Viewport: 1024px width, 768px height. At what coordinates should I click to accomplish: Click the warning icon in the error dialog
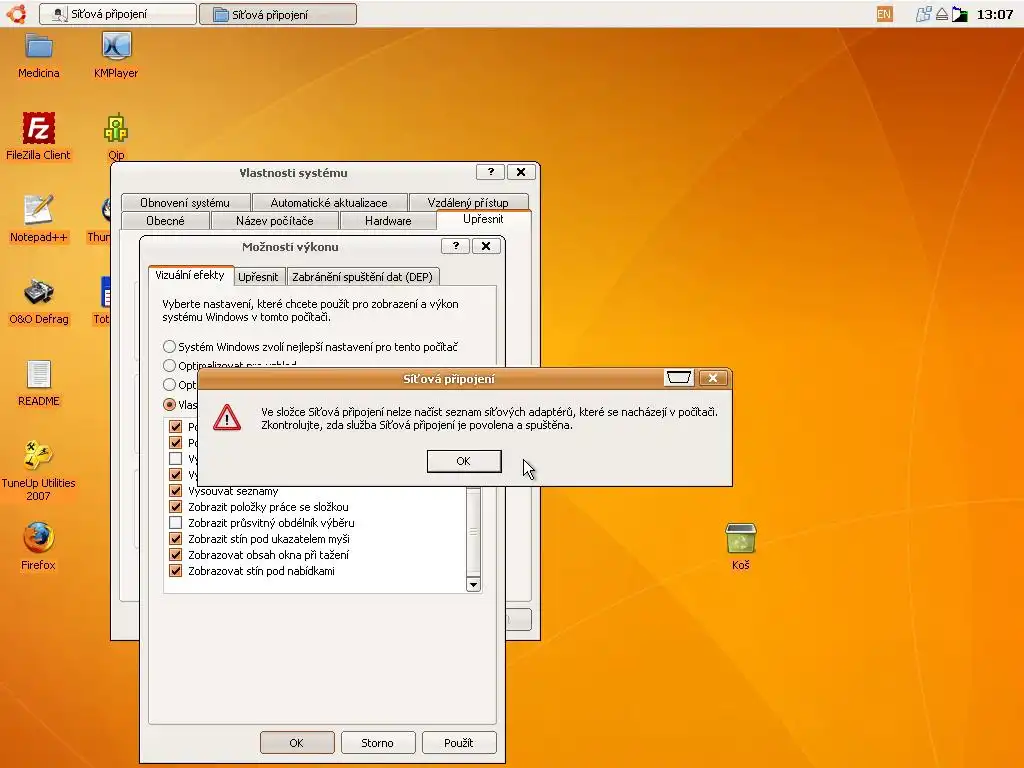[227, 418]
